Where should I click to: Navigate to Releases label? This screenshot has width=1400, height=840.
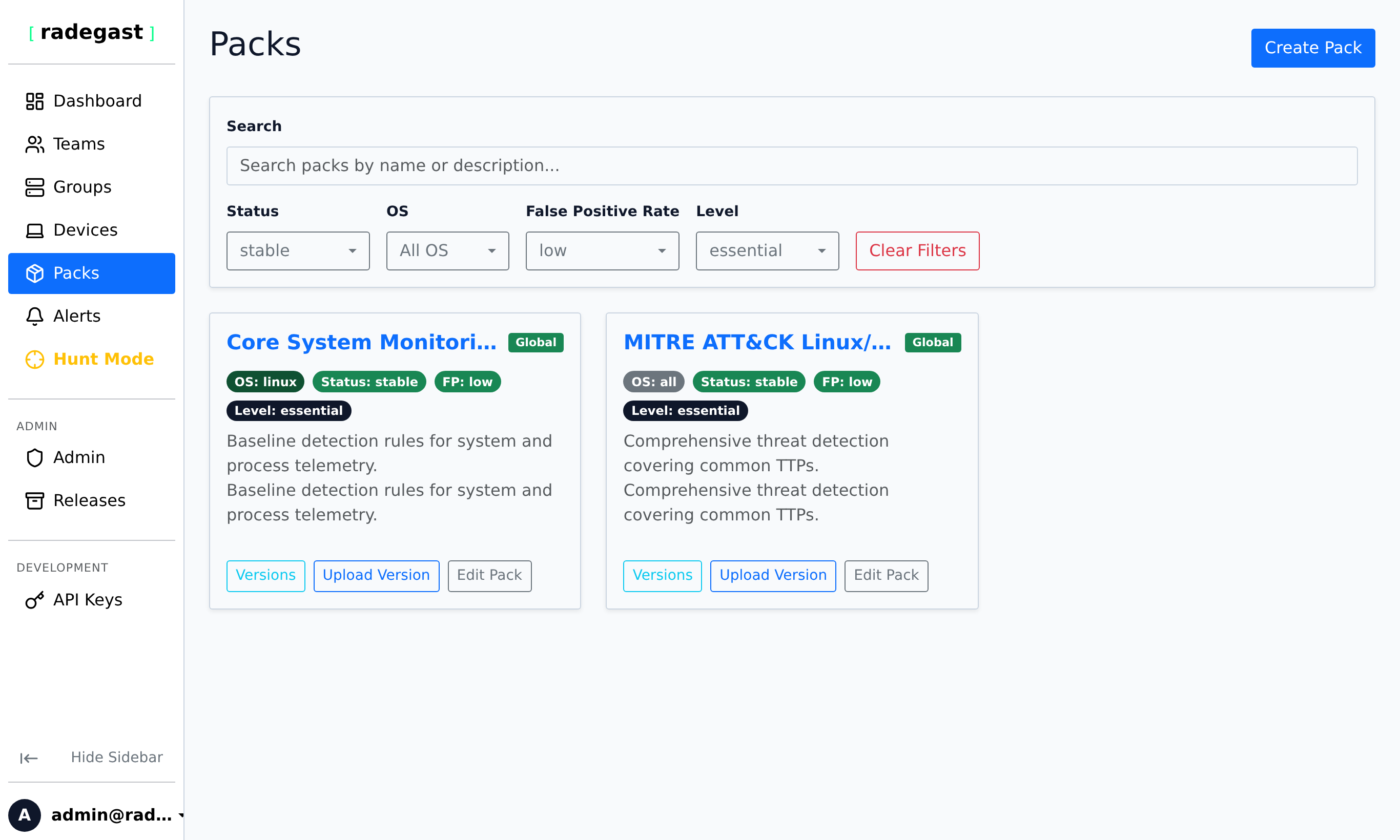pyautogui.click(x=90, y=500)
